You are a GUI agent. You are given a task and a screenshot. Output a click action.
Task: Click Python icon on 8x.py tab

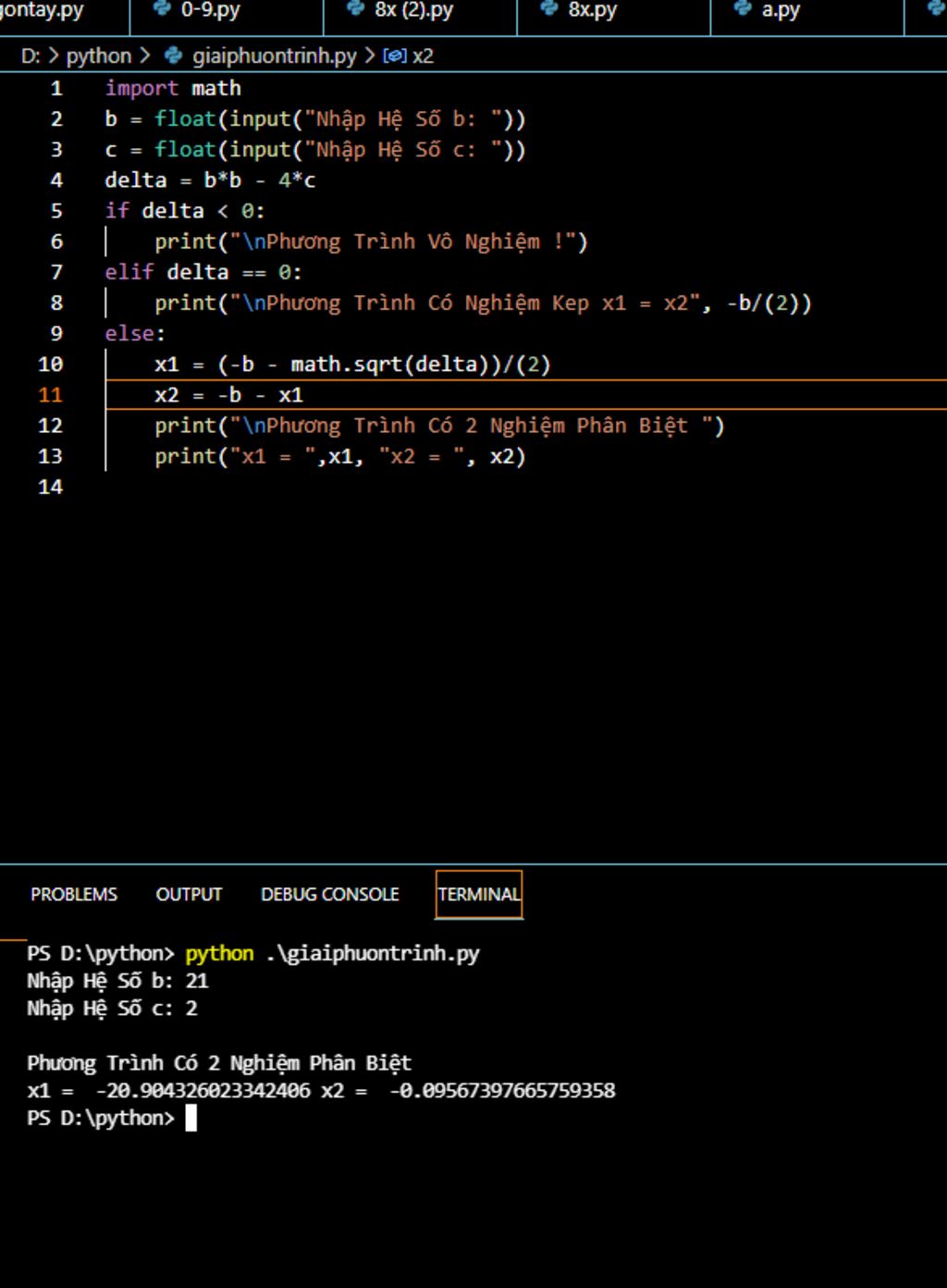click(x=549, y=9)
